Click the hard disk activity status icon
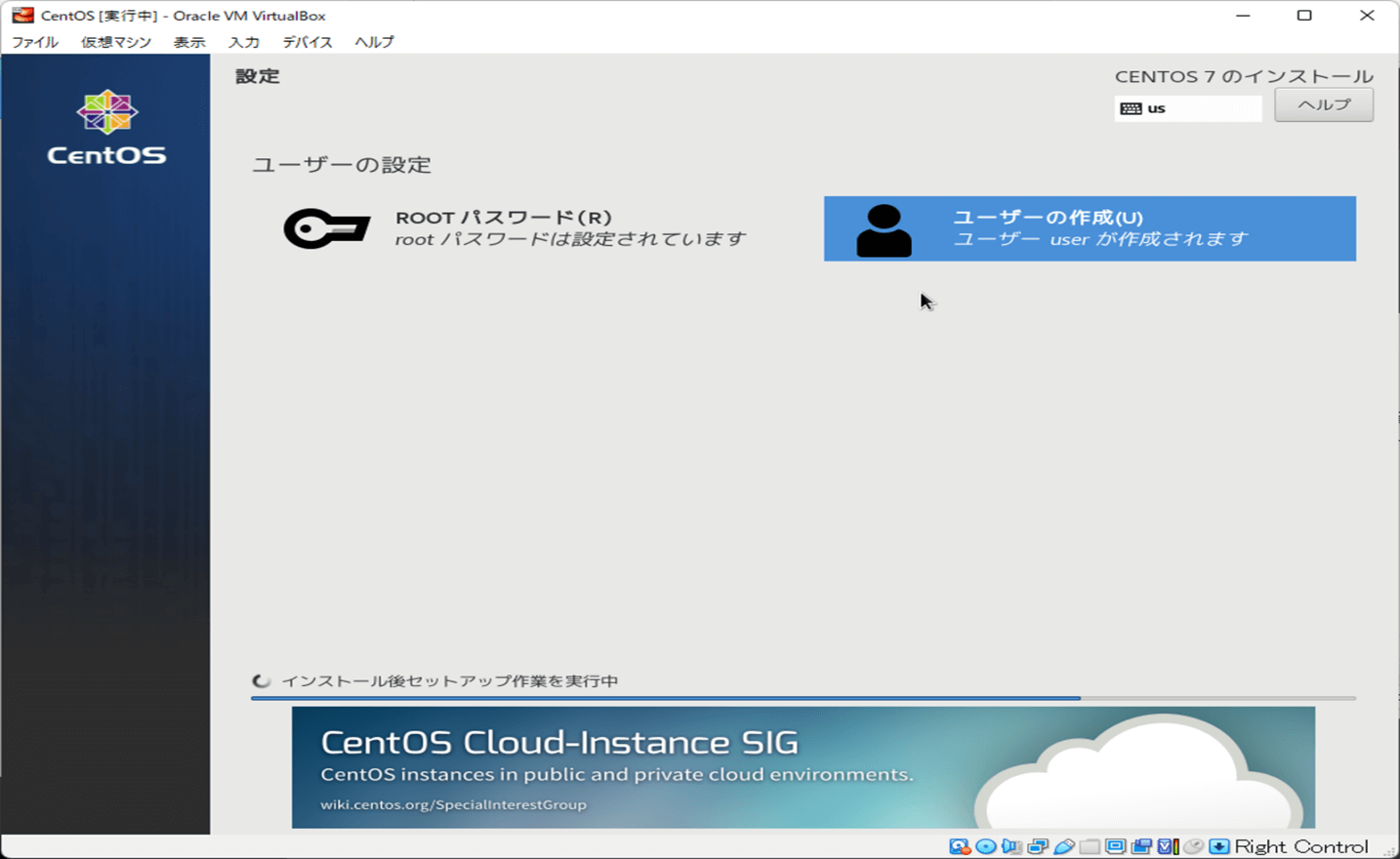1400x859 pixels. click(x=960, y=846)
